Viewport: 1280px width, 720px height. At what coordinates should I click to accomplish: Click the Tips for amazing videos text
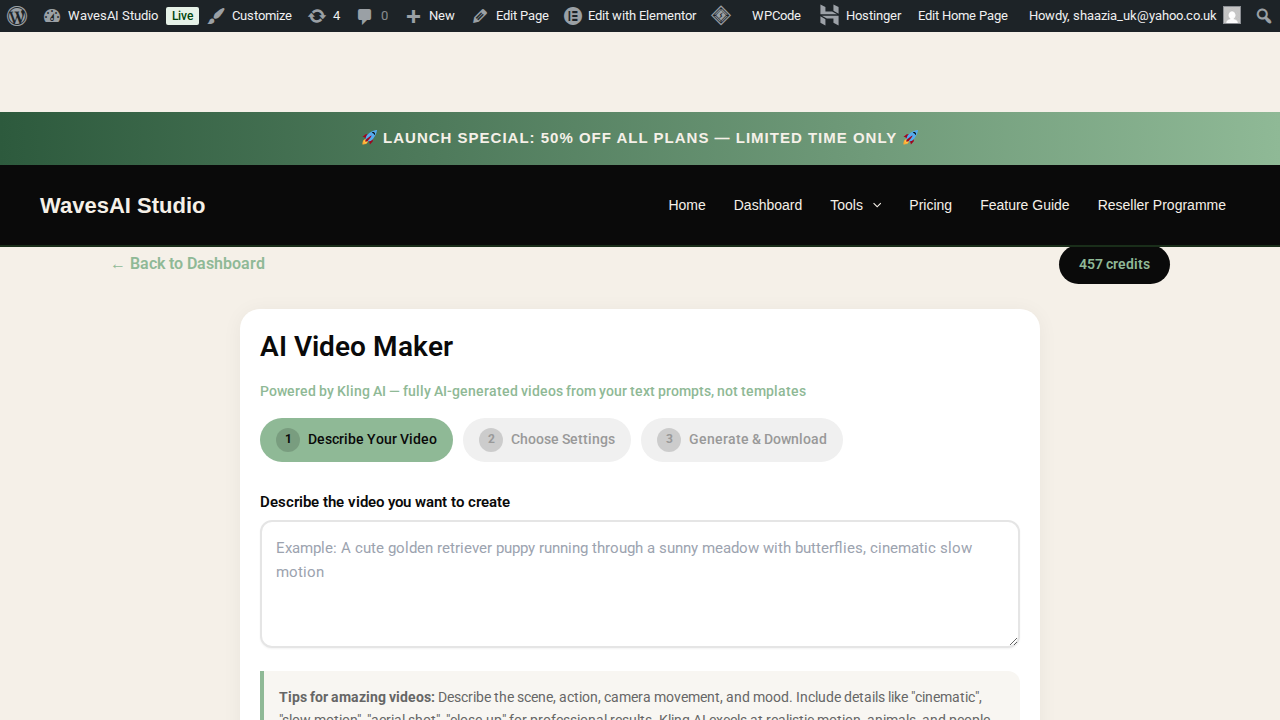357,697
